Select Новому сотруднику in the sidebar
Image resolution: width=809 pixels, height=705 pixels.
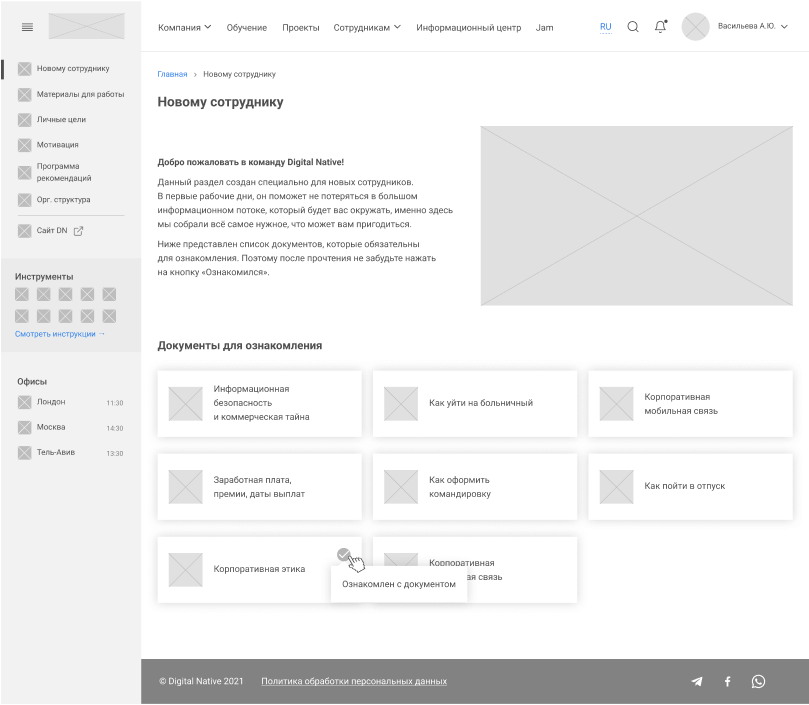[x=73, y=68]
